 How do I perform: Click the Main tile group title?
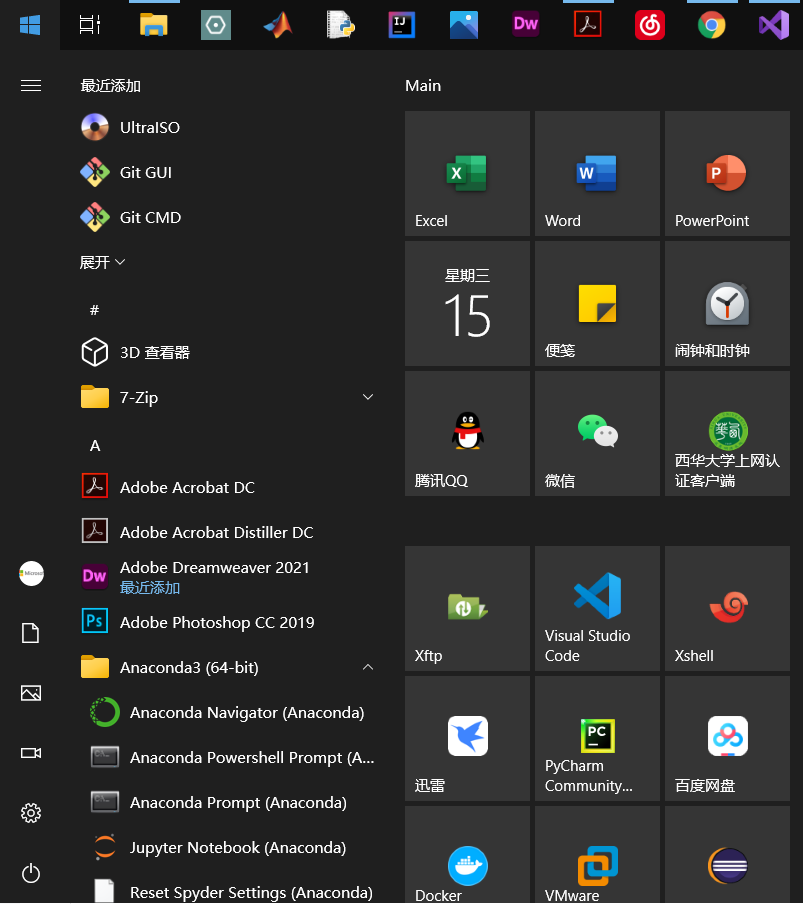pyautogui.click(x=423, y=86)
